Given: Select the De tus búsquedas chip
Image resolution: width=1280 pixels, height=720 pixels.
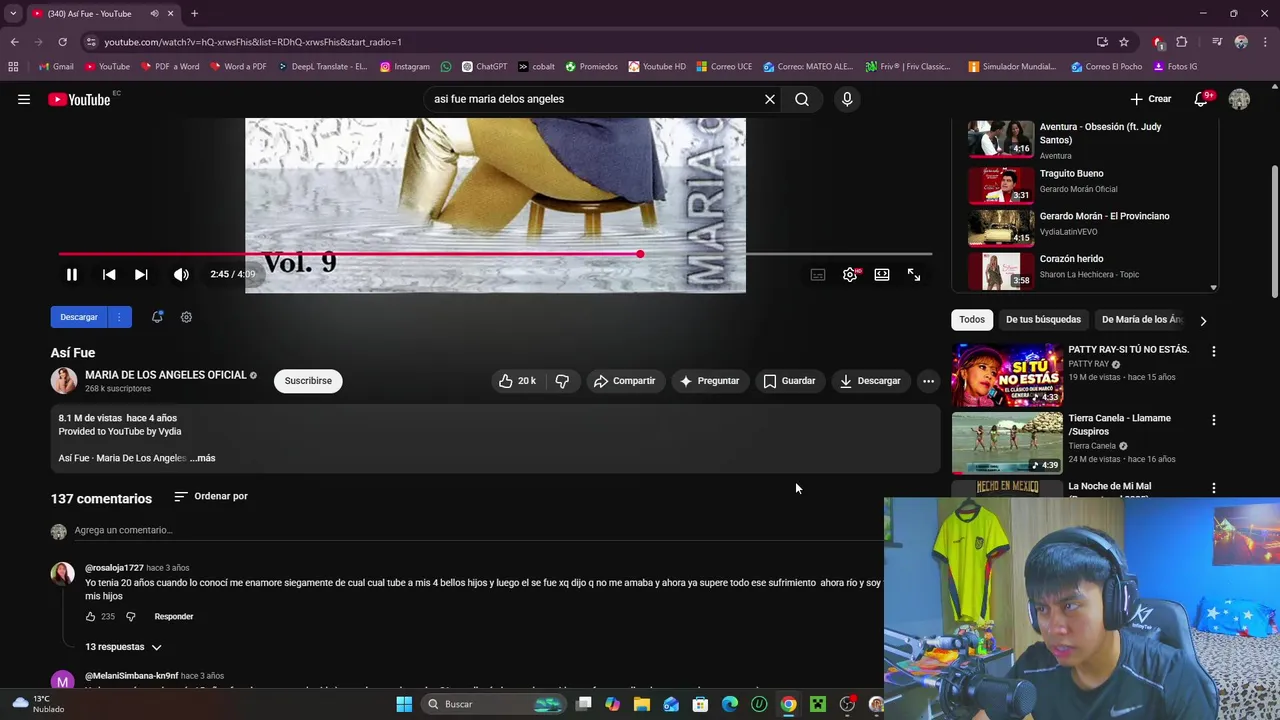Looking at the screenshot, I should point(1043,320).
